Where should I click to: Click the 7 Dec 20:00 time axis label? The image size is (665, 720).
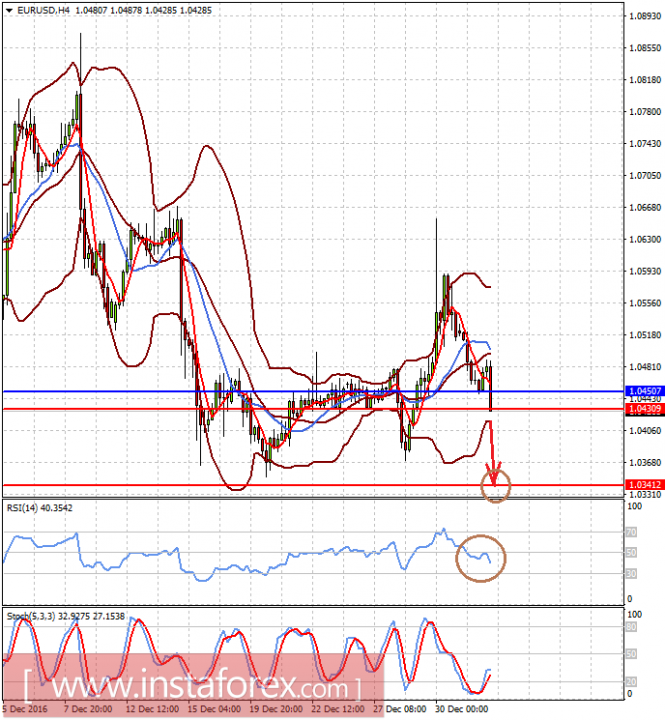(88, 709)
